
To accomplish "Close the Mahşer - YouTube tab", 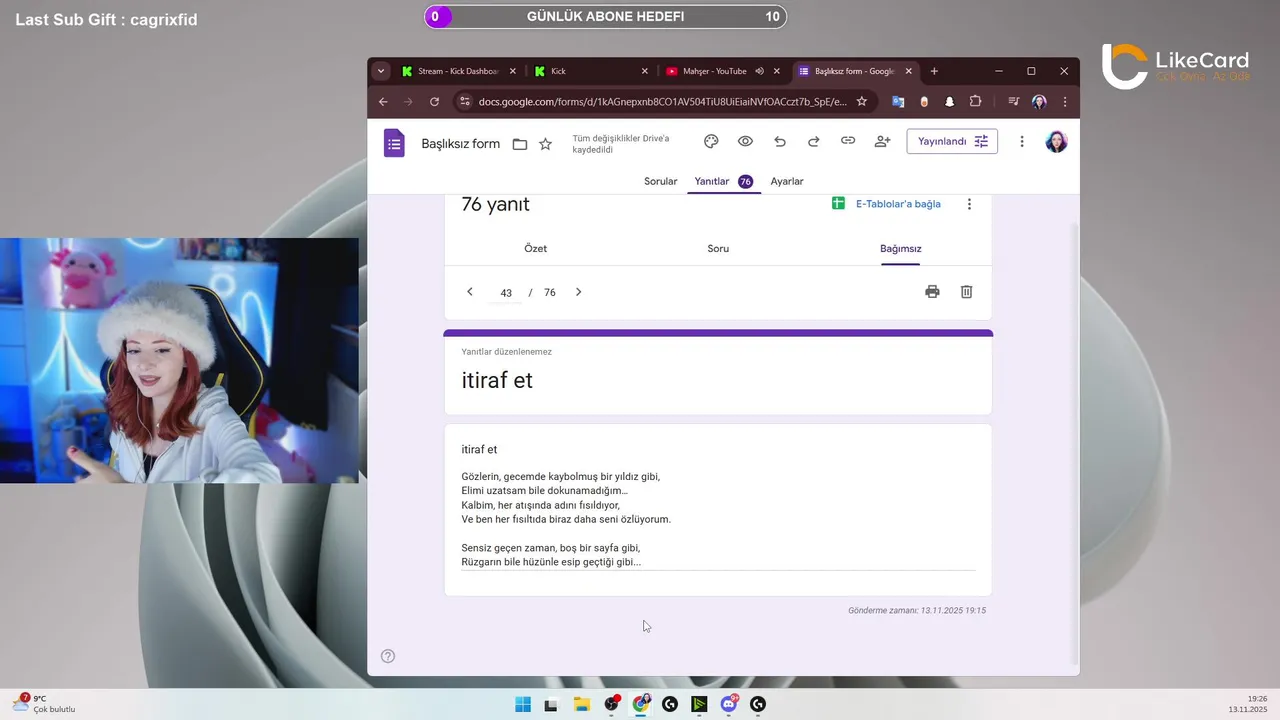I will click(x=777, y=71).
